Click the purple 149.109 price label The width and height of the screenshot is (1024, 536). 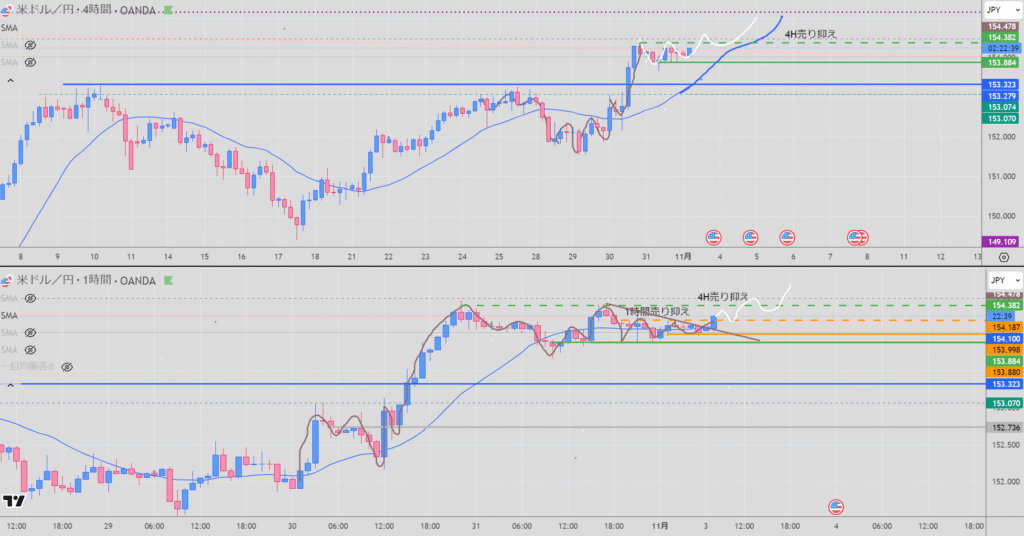pos(1003,241)
